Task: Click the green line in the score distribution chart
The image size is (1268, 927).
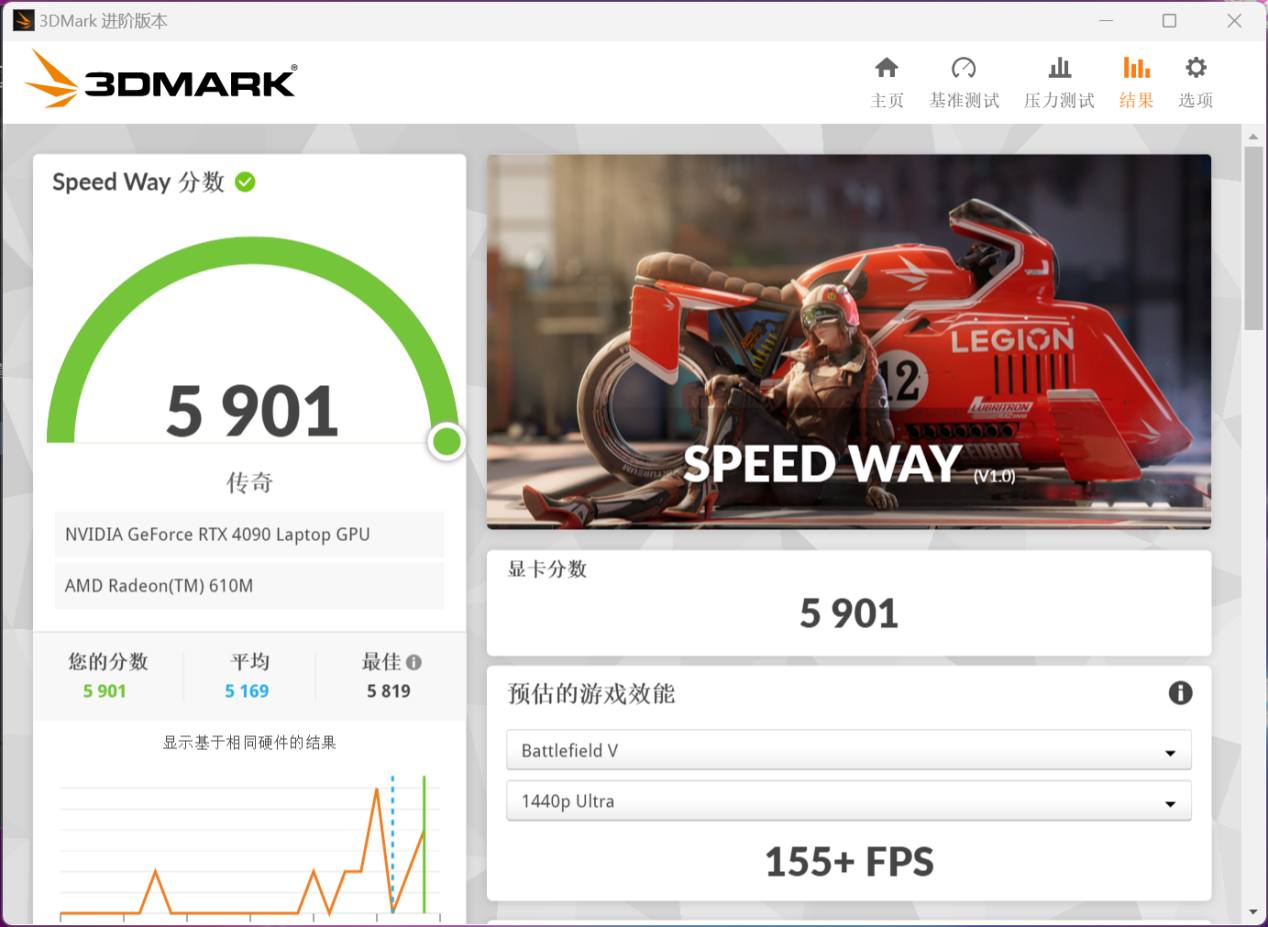Action: tap(424, 844)
